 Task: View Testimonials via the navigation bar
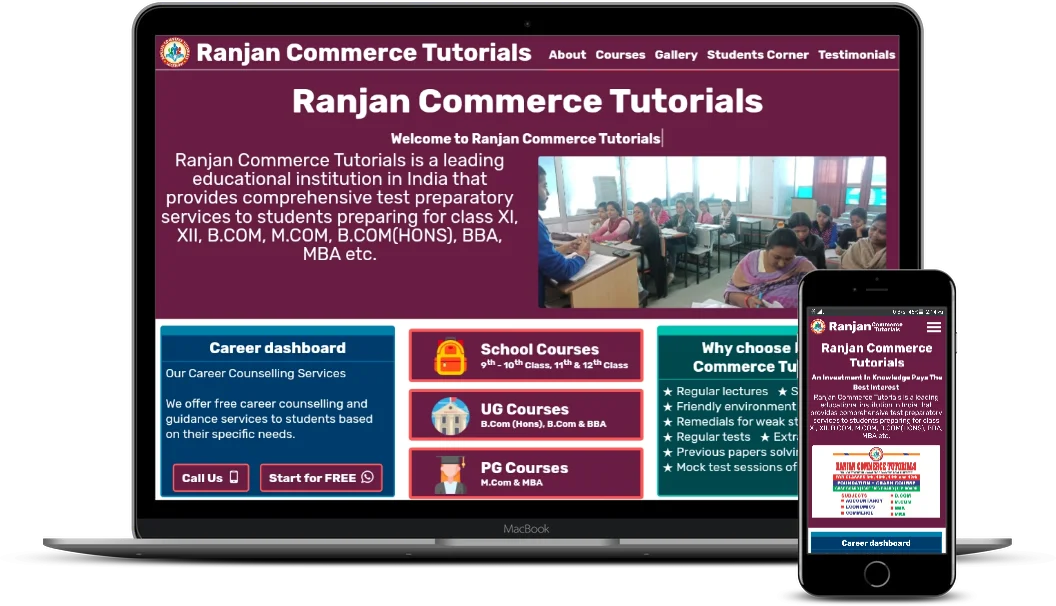(x=856, y=55)
